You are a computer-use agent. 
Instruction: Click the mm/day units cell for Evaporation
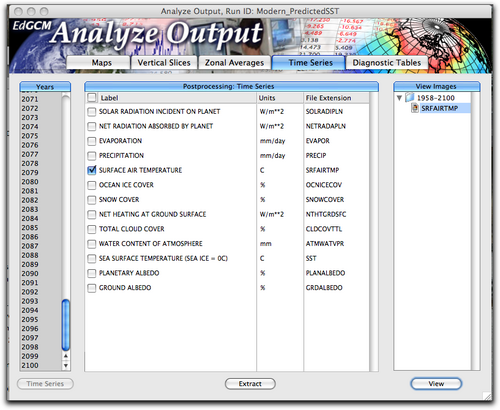tap(272, 141)
